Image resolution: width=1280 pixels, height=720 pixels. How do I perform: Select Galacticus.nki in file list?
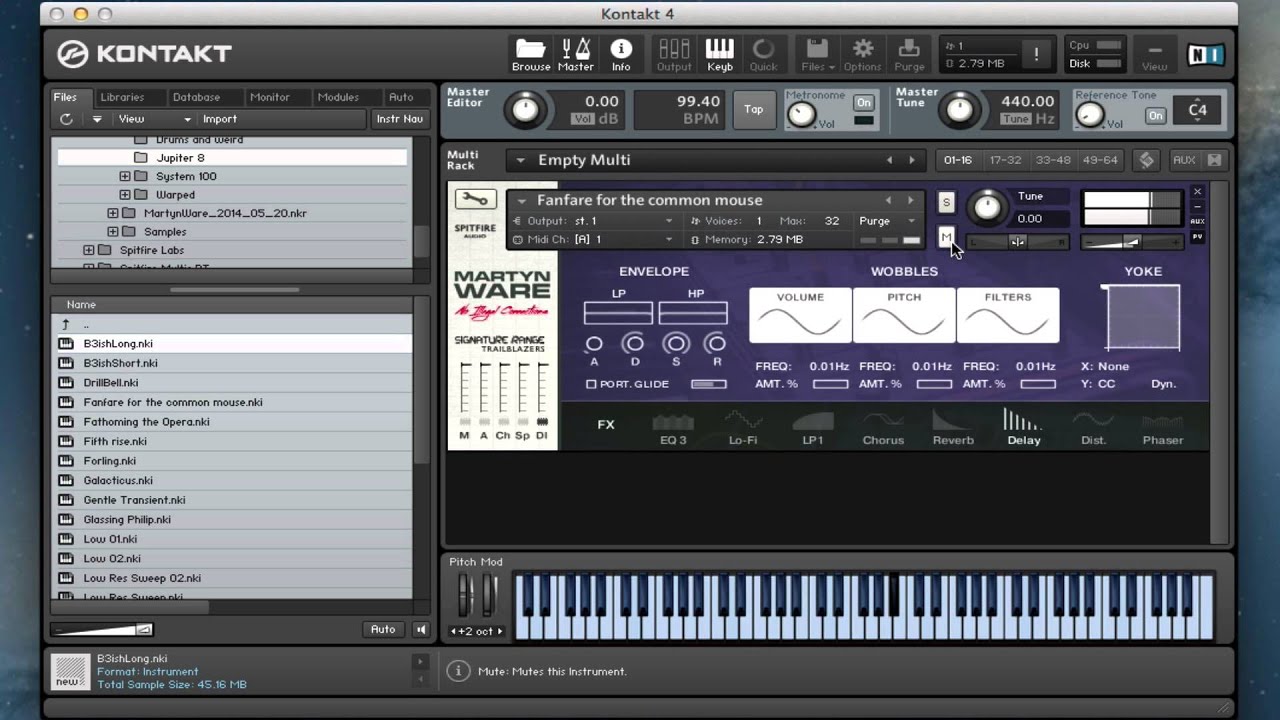[231, 480]
